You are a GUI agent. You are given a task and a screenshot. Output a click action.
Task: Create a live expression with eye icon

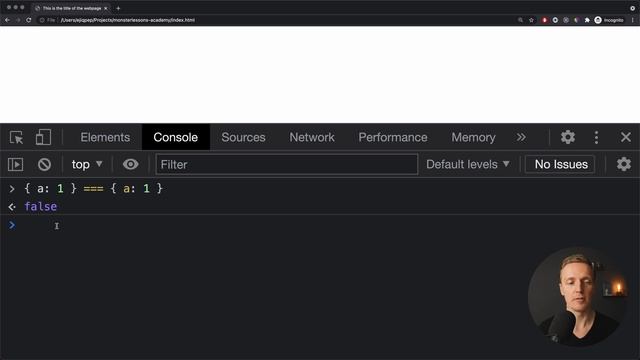click(x=131, y=164)
